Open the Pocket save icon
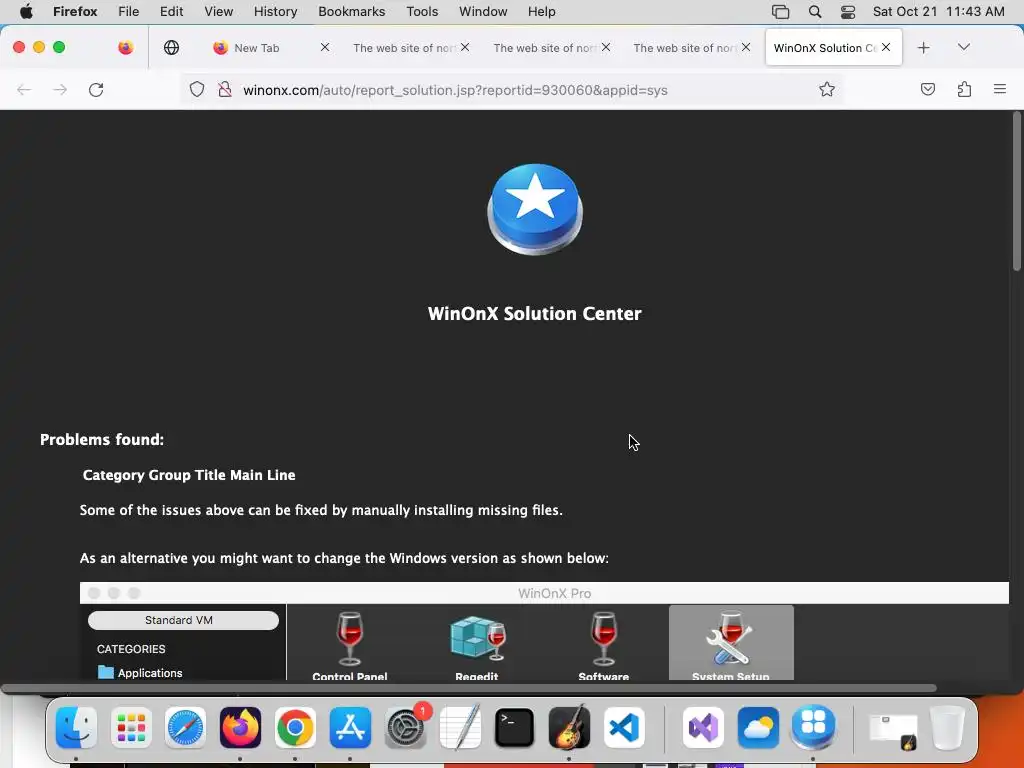1024x768 pixels. pyautogui.click(x=927, y=89)
